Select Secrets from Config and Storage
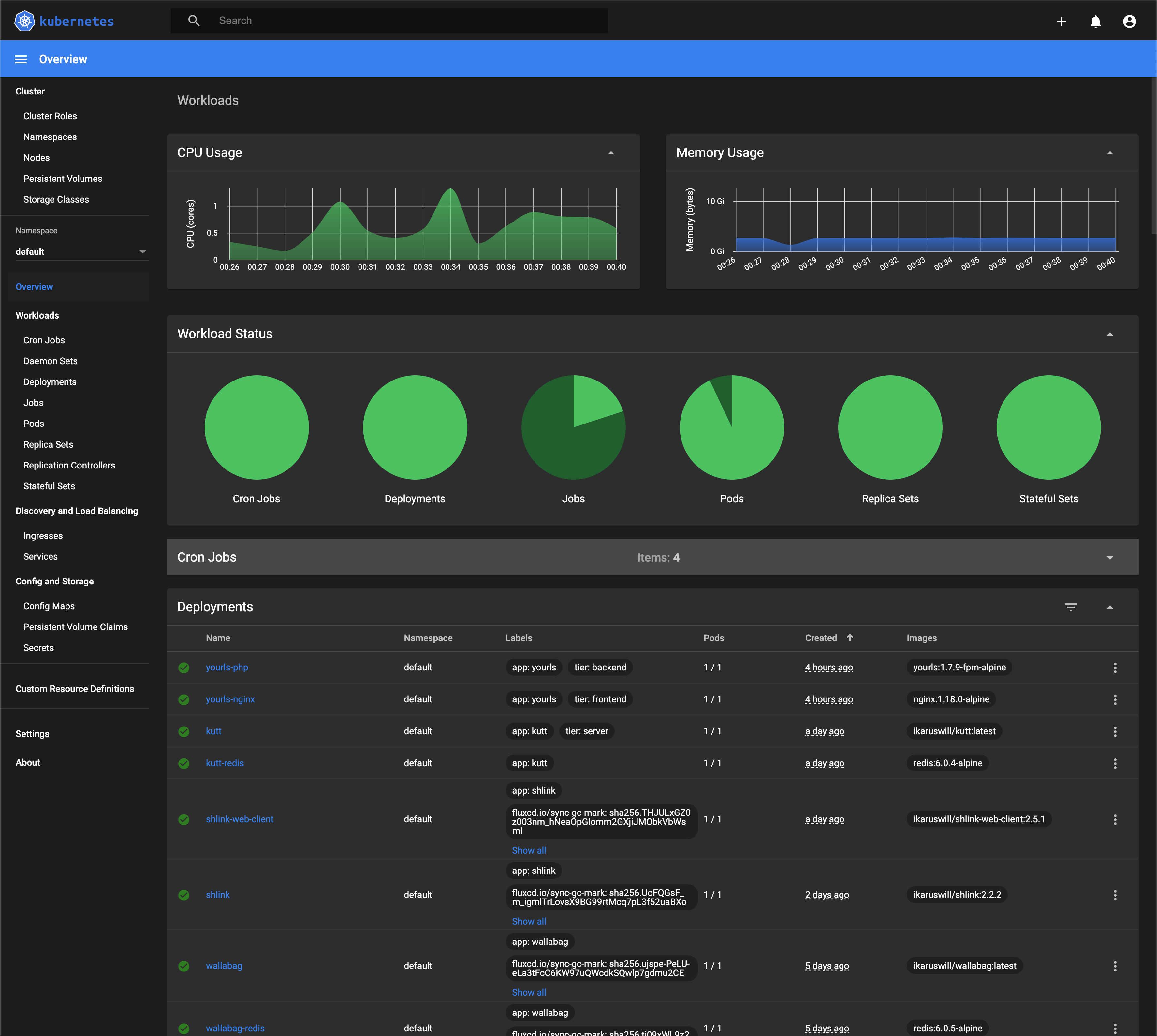The height and width of the screenshot is (1036, 1157). tap(38, 647)
